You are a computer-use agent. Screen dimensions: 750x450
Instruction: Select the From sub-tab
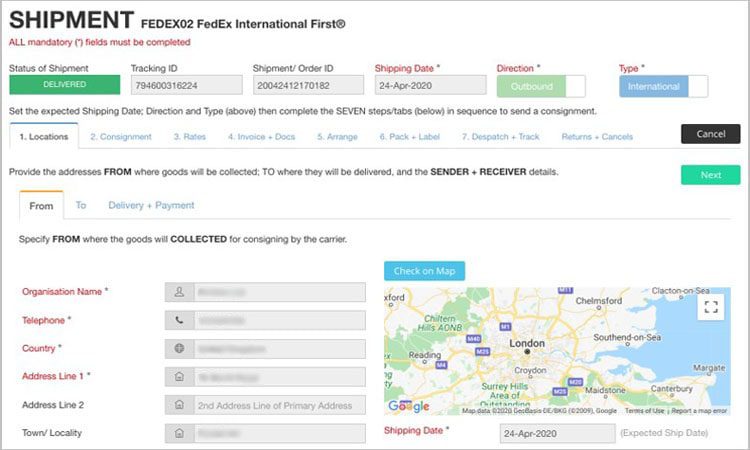[41, 206]
